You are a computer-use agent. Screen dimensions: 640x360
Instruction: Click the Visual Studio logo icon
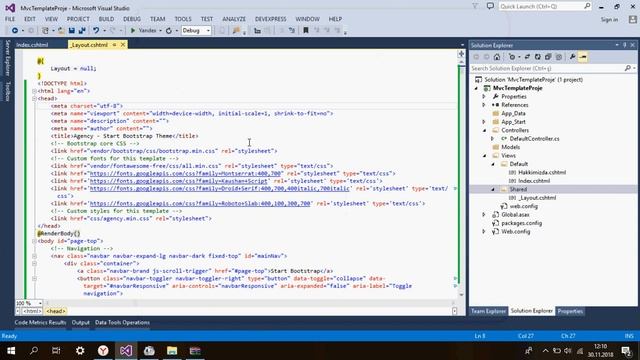(10, 8)
